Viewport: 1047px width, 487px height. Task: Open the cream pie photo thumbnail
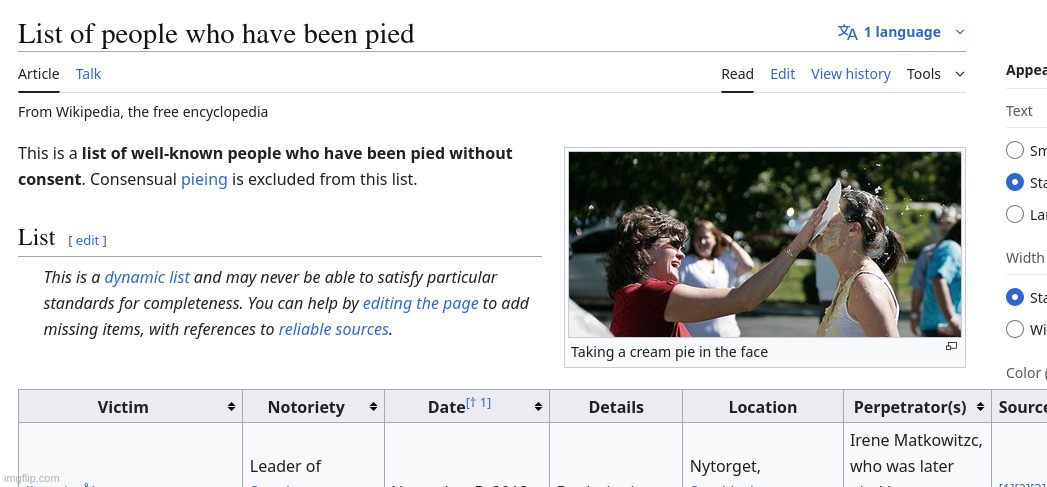(765, 244)
